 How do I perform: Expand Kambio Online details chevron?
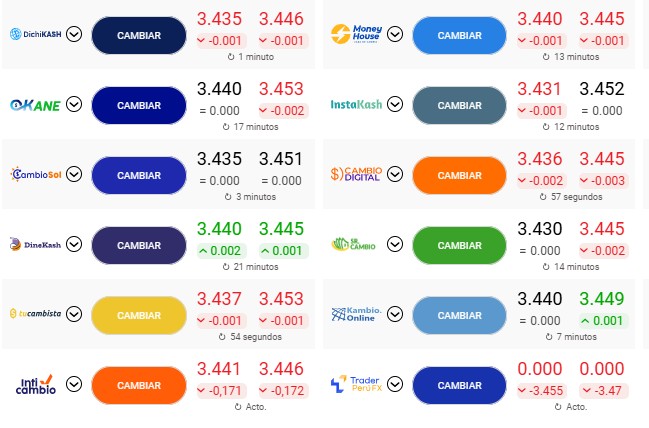click(395, 314)
